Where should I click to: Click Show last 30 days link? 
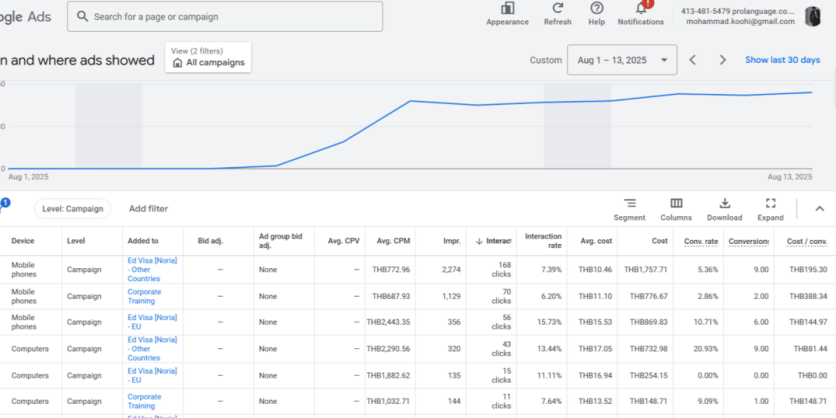[782, 60]
